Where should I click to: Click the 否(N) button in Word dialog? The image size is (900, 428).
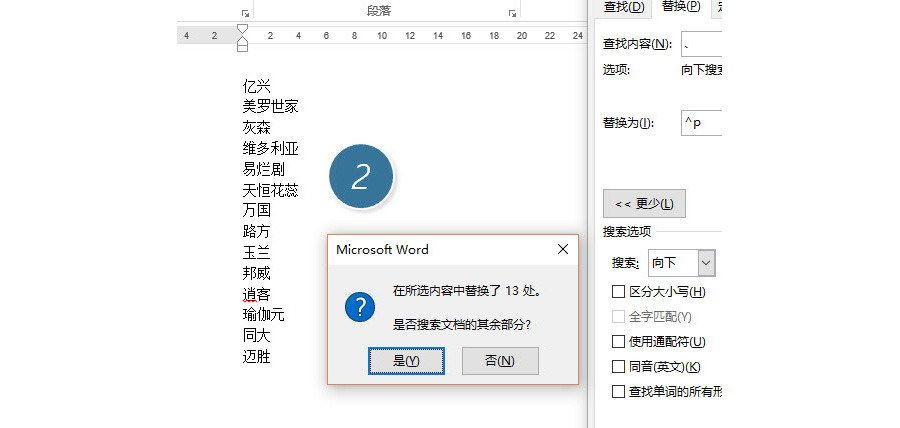coord(500,361)
